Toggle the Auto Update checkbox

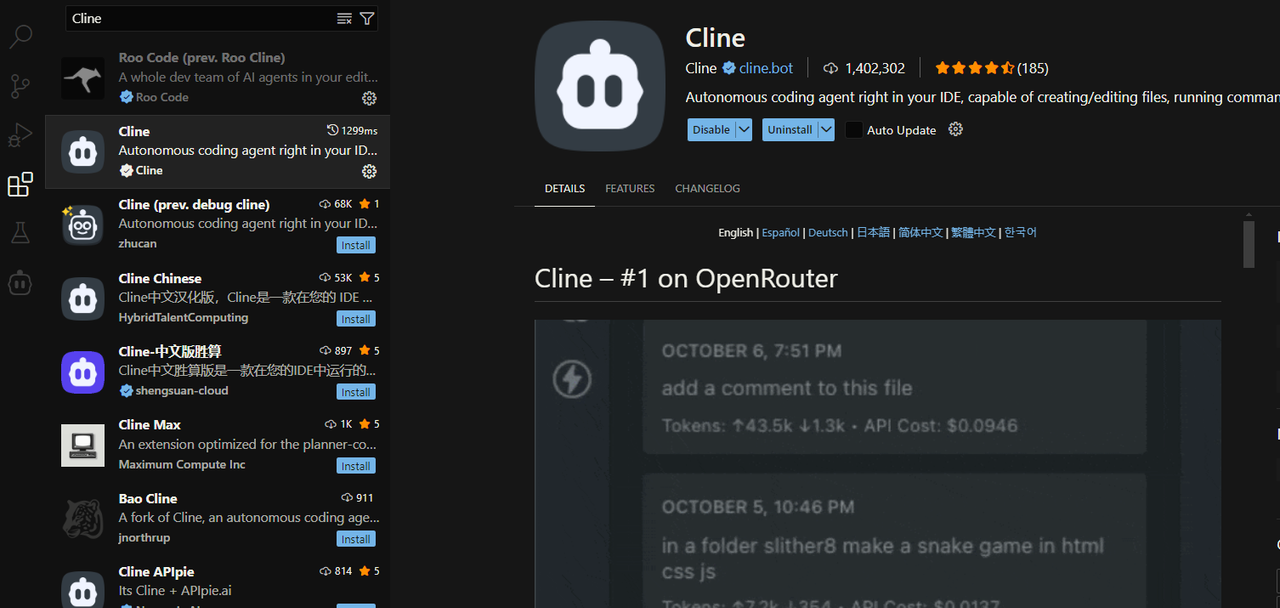pyautogui.click(x=853, y=130)
